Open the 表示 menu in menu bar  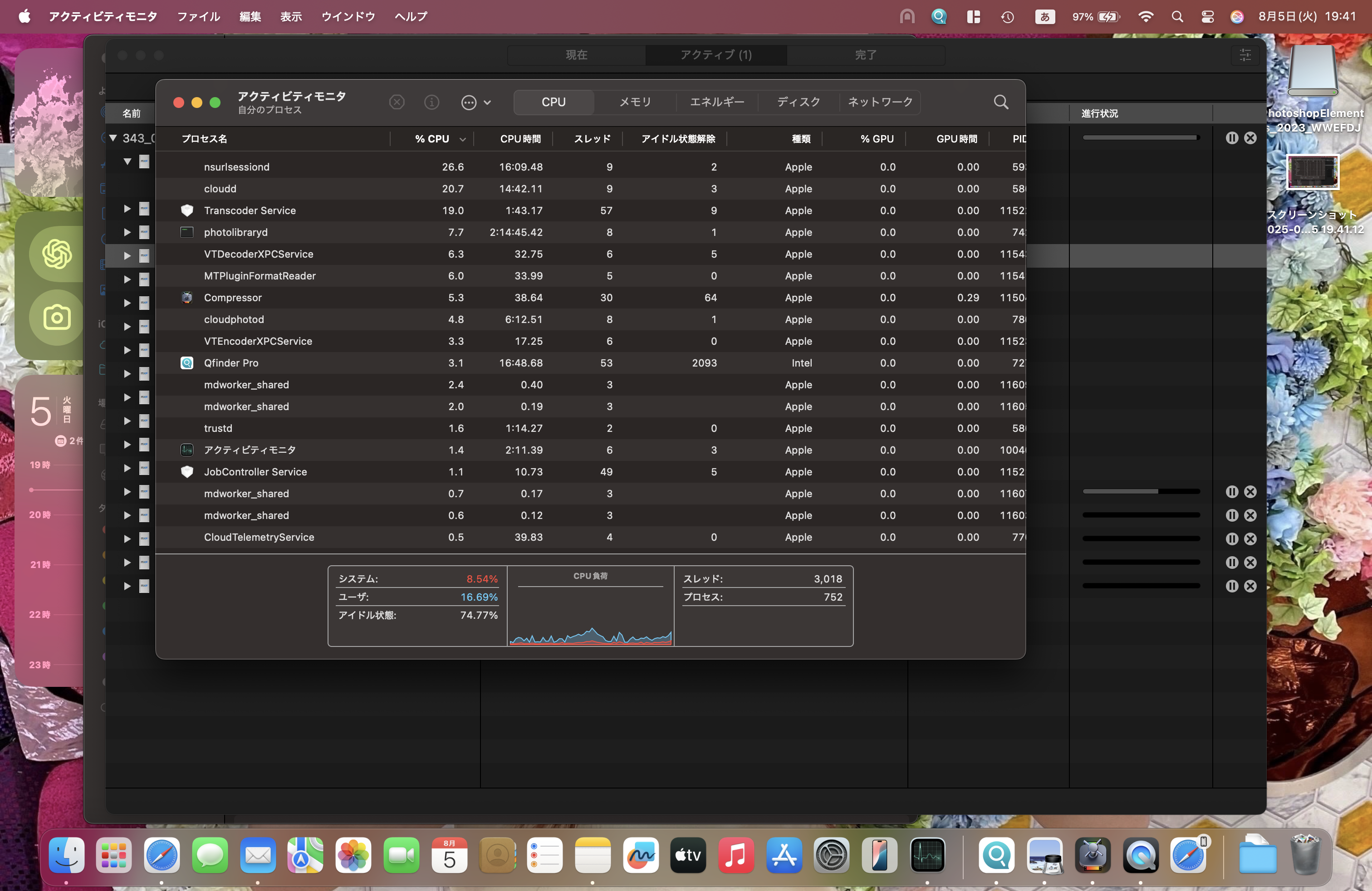tap(290, 17)
